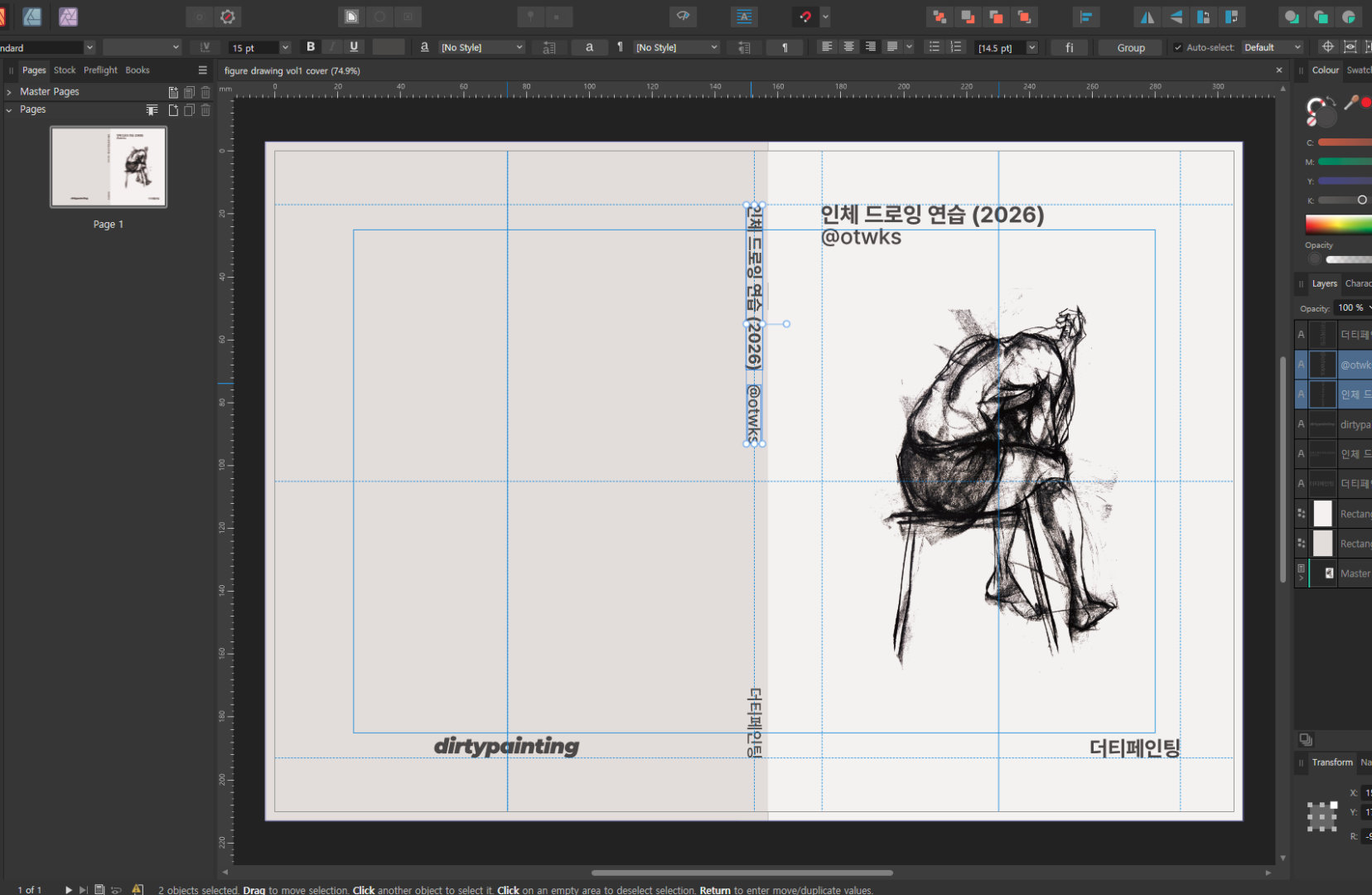
Task: Toggle Bold text formatting
Action: point(311,47)
